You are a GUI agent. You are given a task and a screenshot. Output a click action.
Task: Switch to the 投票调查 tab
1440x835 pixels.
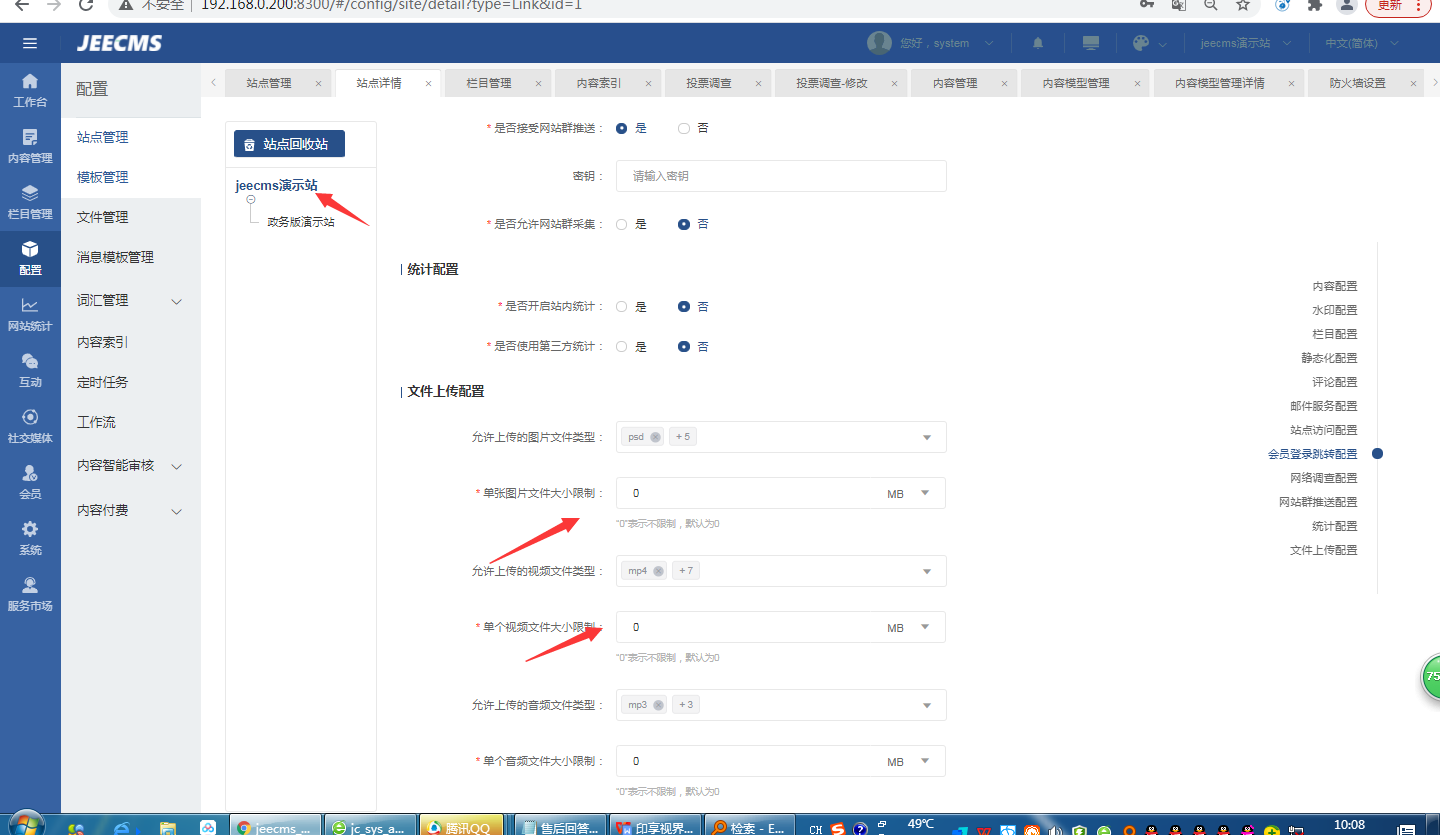tap(709, 83)
